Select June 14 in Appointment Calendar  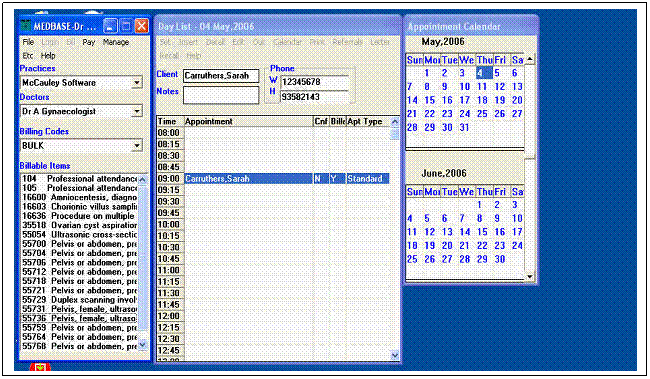pos(465,232)
